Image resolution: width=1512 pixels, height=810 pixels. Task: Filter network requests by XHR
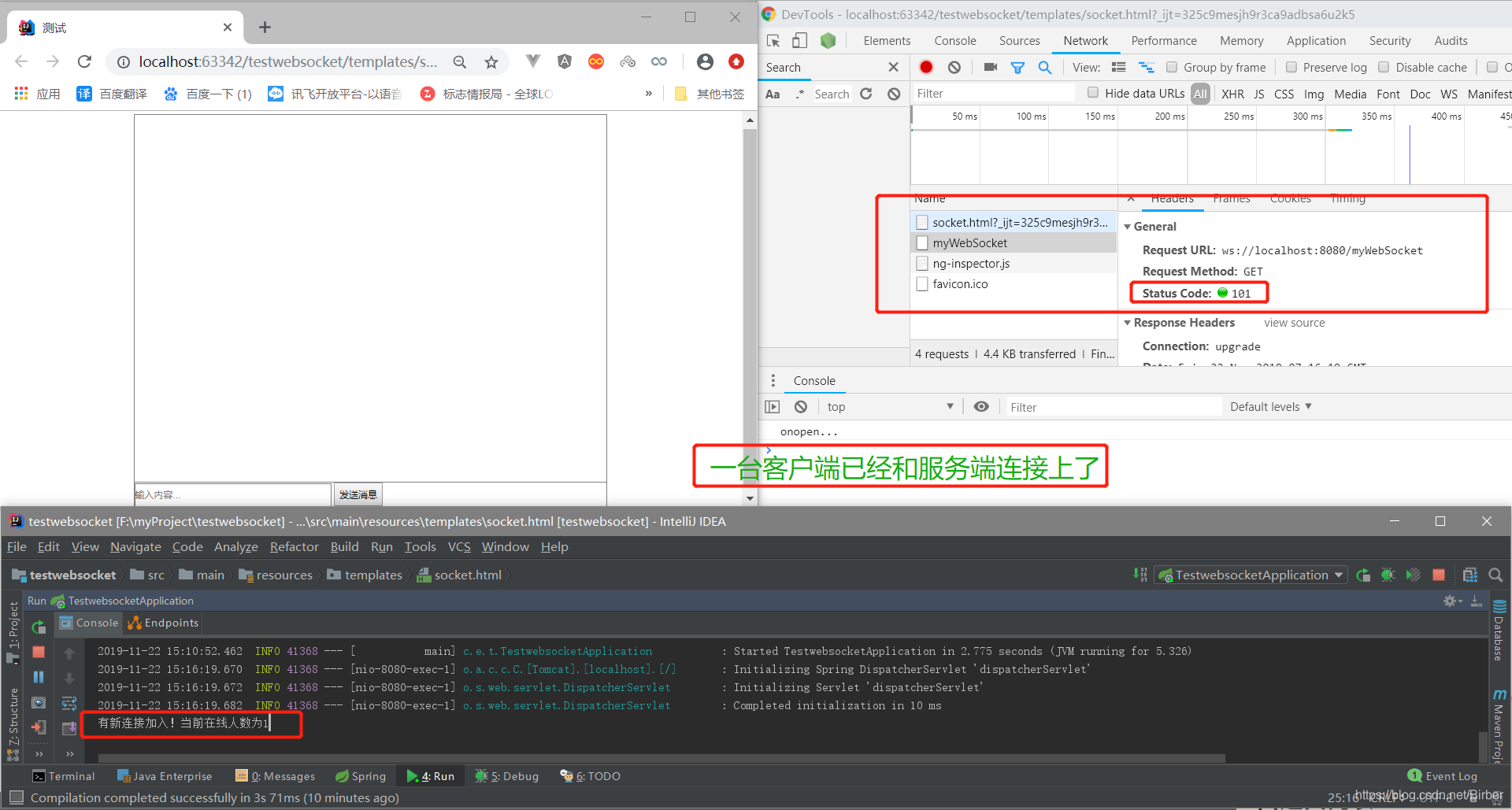pos(1232,94)
